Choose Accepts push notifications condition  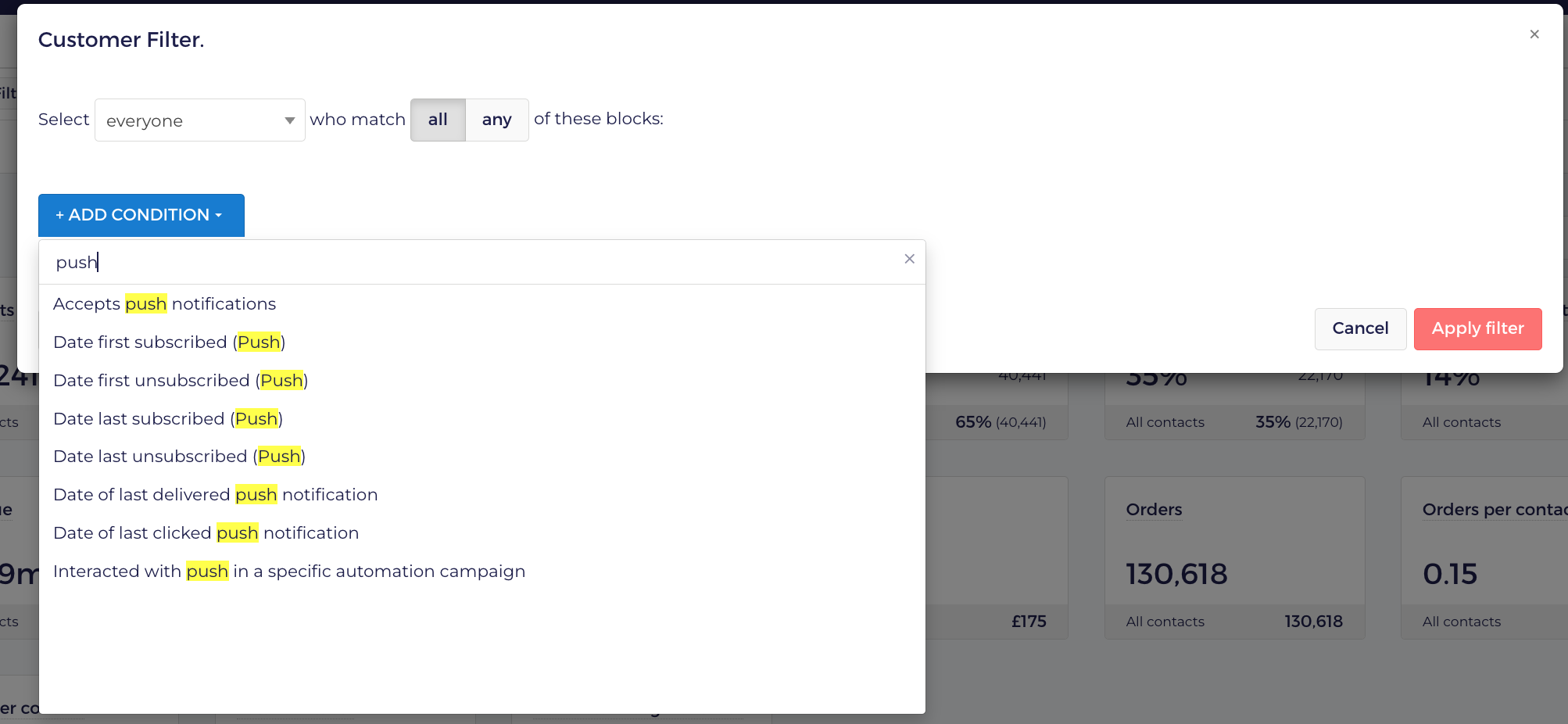click(x=164, y=304)
